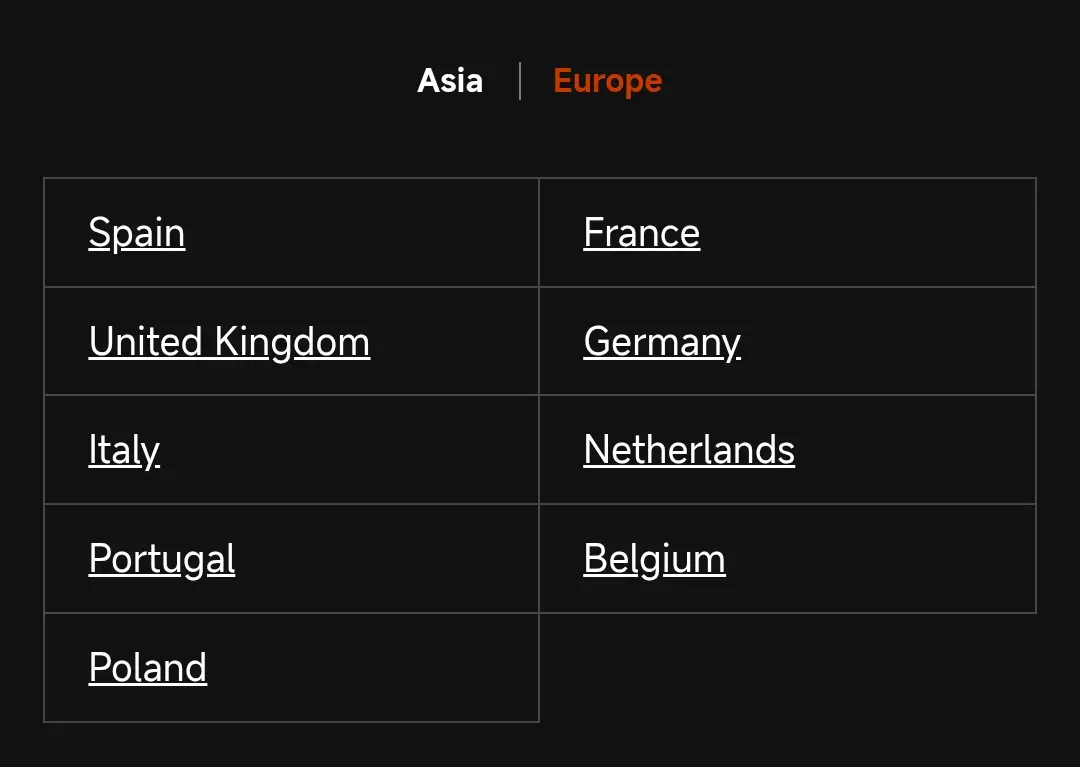The height and width of the screenshot is (767, 1080).
Task: Open the France link
Action: pyautogui.click(x=641, y=233)
